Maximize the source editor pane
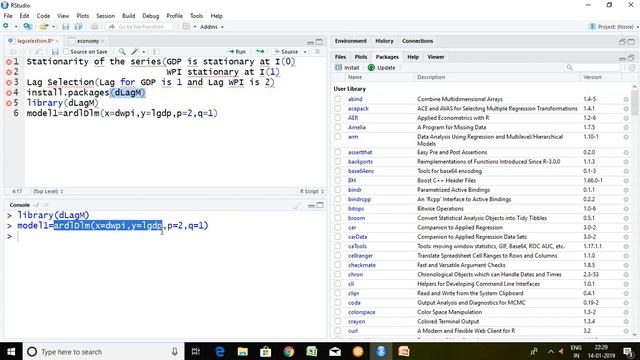This screenshot has height=360, width=640. coord(319,42)
